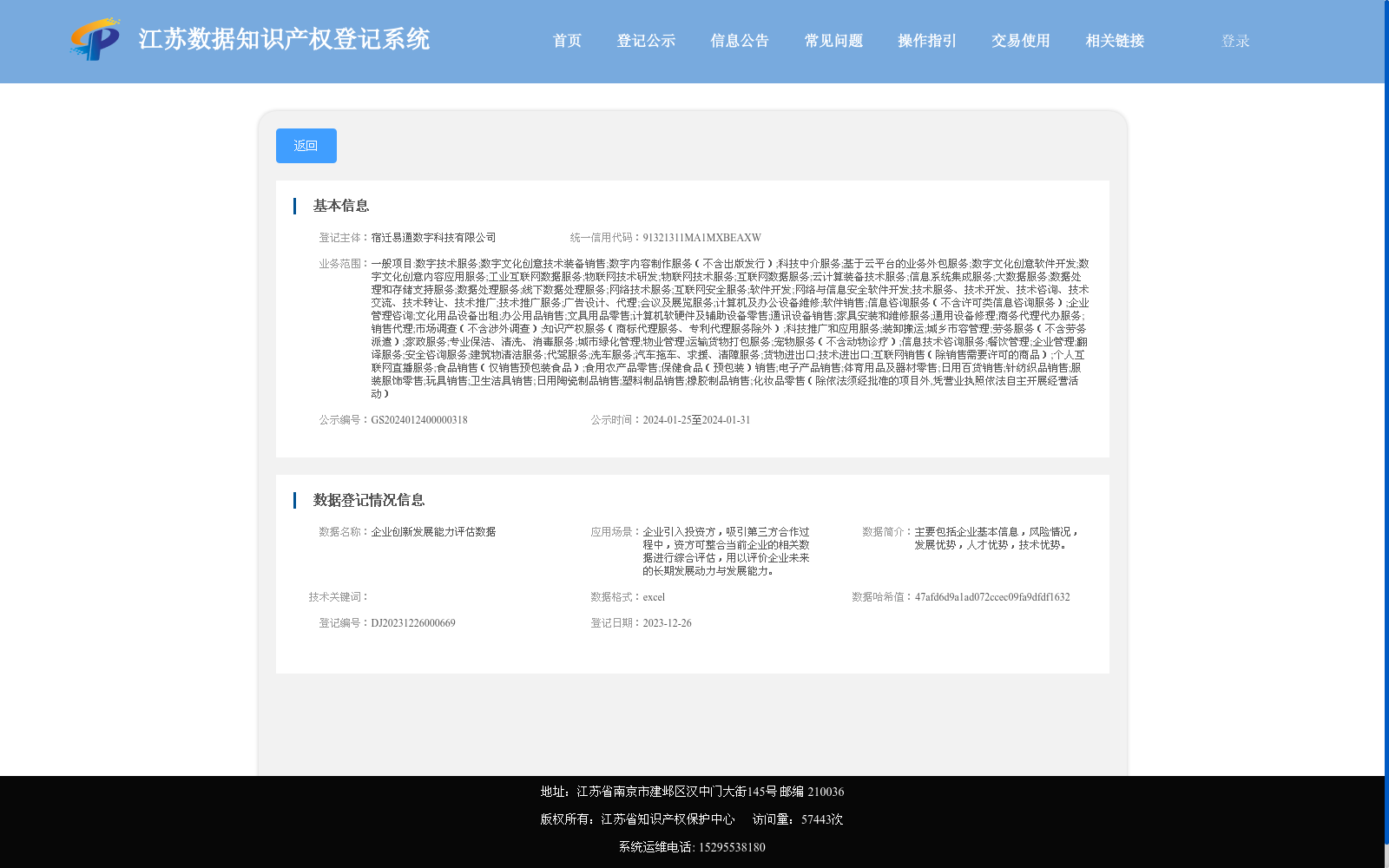Open the 常见问题 menu item
Viewport: 1389px width, 868px height.
pos(833,41)
